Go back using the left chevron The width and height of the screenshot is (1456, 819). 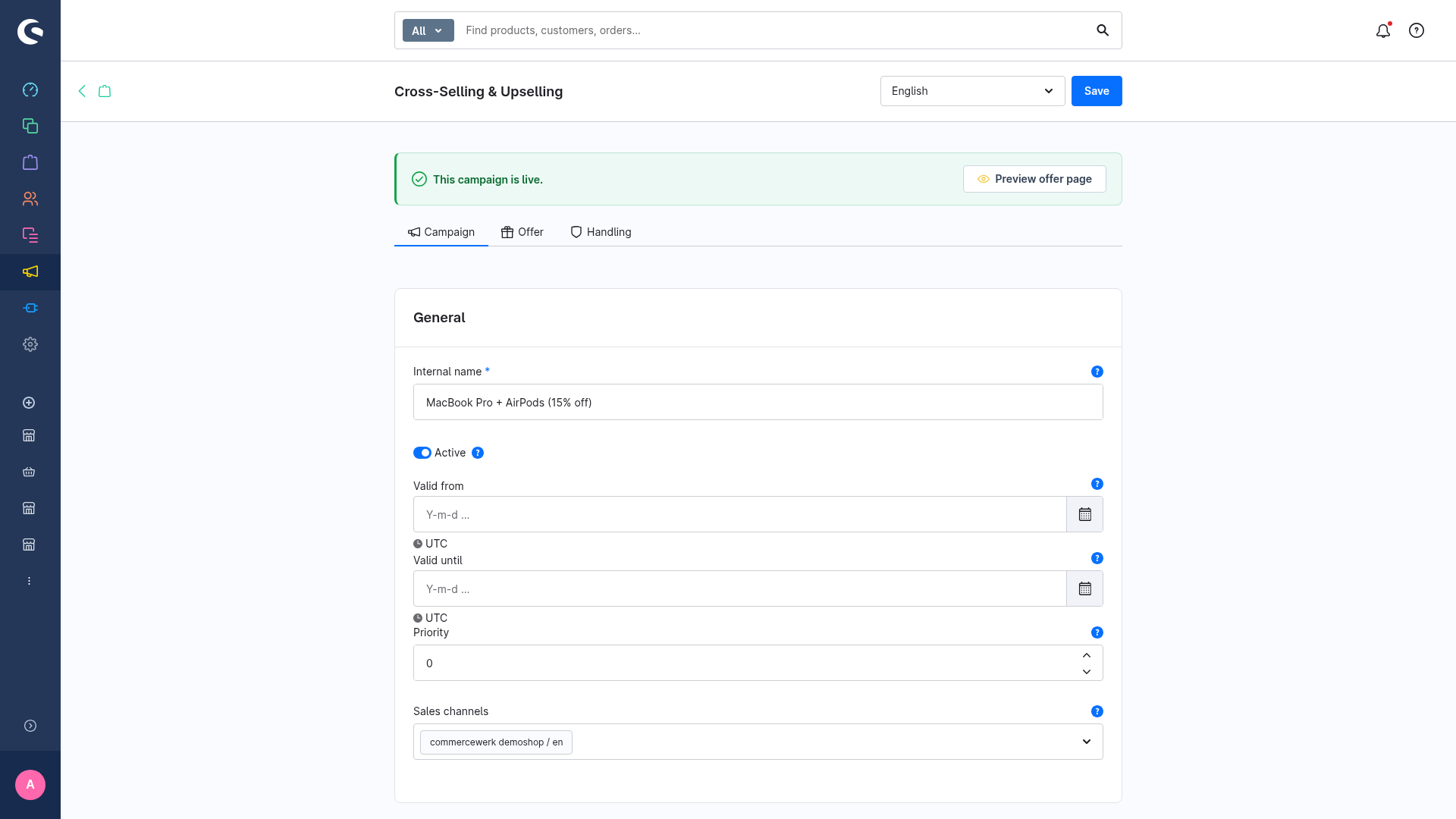[82, 91]
